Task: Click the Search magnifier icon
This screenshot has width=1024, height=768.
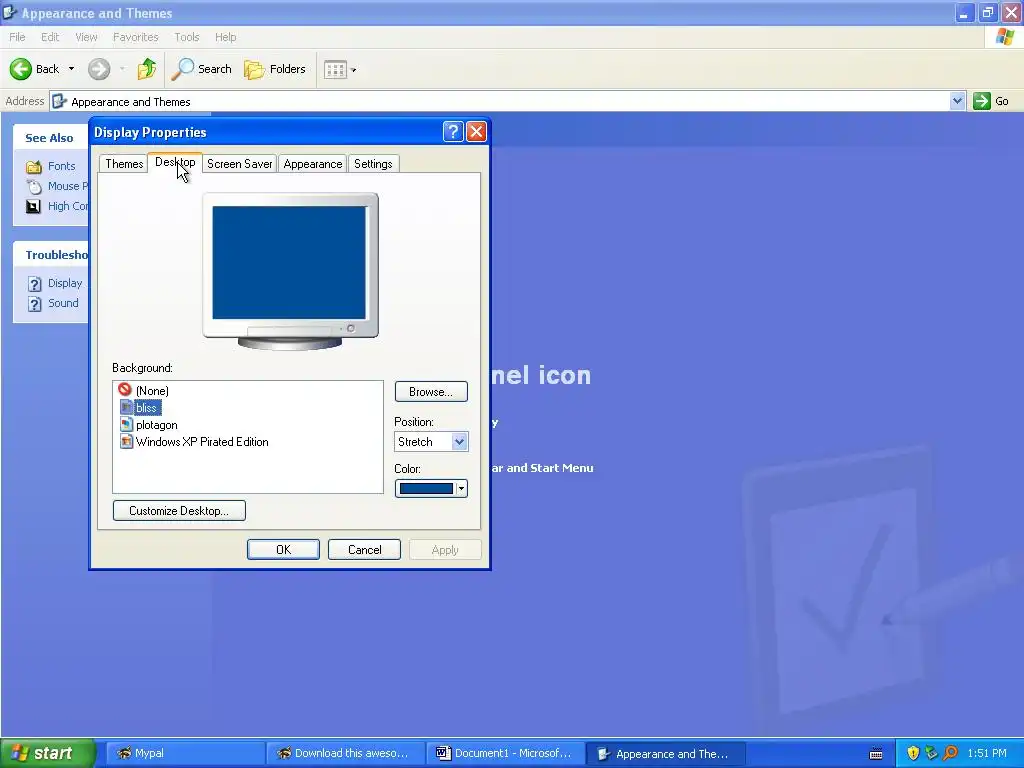Action: [183, 69]
